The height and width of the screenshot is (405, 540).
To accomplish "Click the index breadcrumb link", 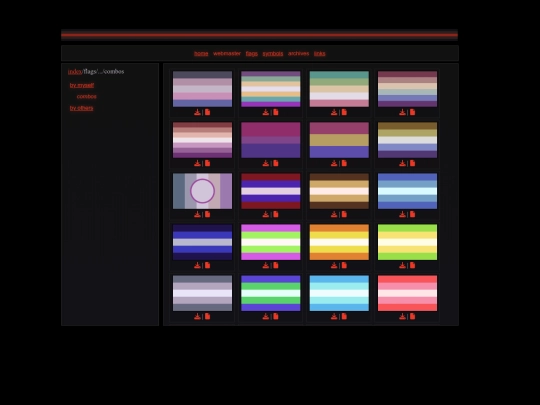I will (75, 72).
